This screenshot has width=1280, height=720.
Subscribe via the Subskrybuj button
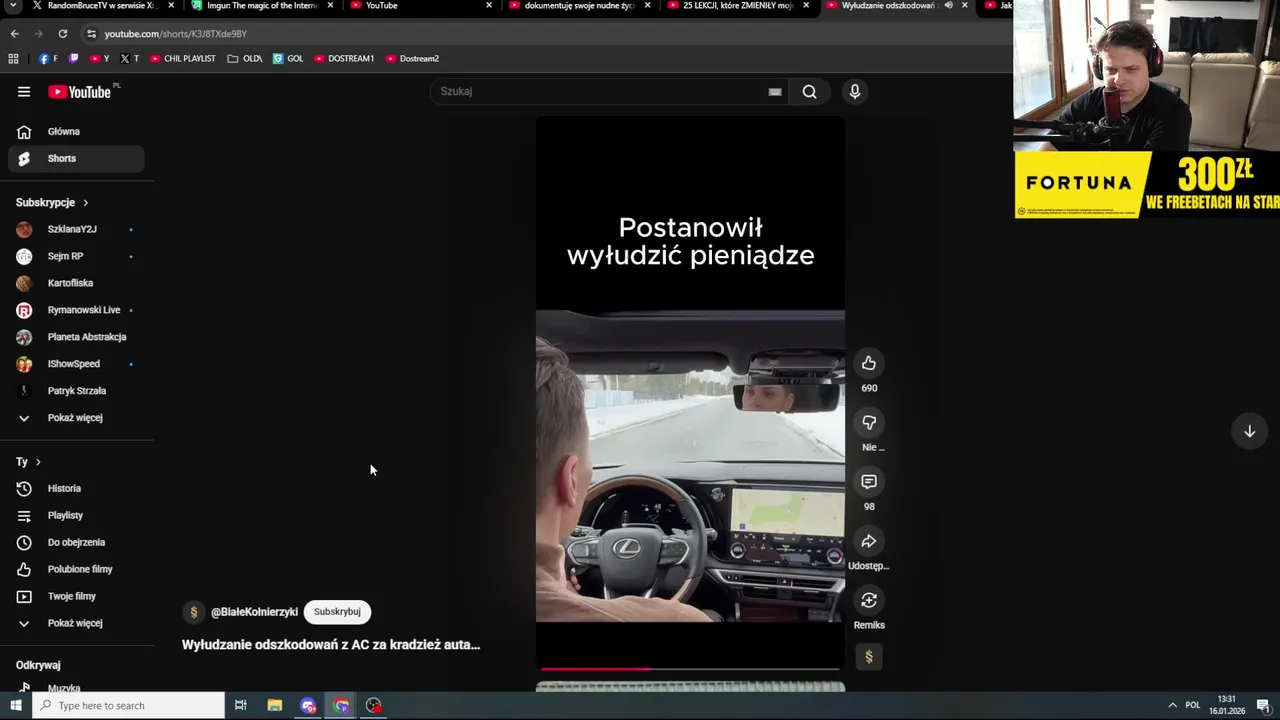pyautogui.click(x=337, y=612)
